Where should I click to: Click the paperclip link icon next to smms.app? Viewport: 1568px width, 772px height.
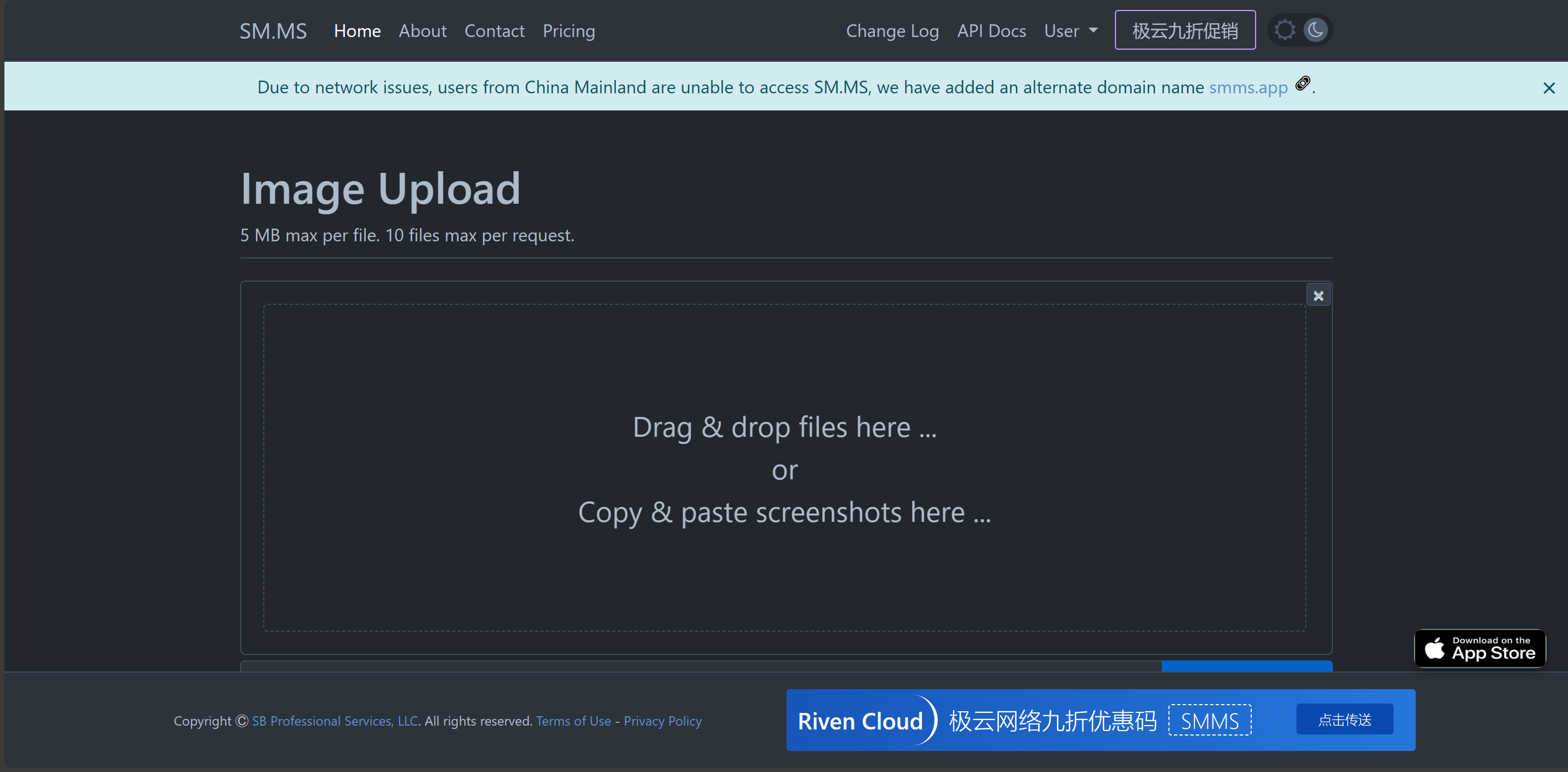[1302, 84]
